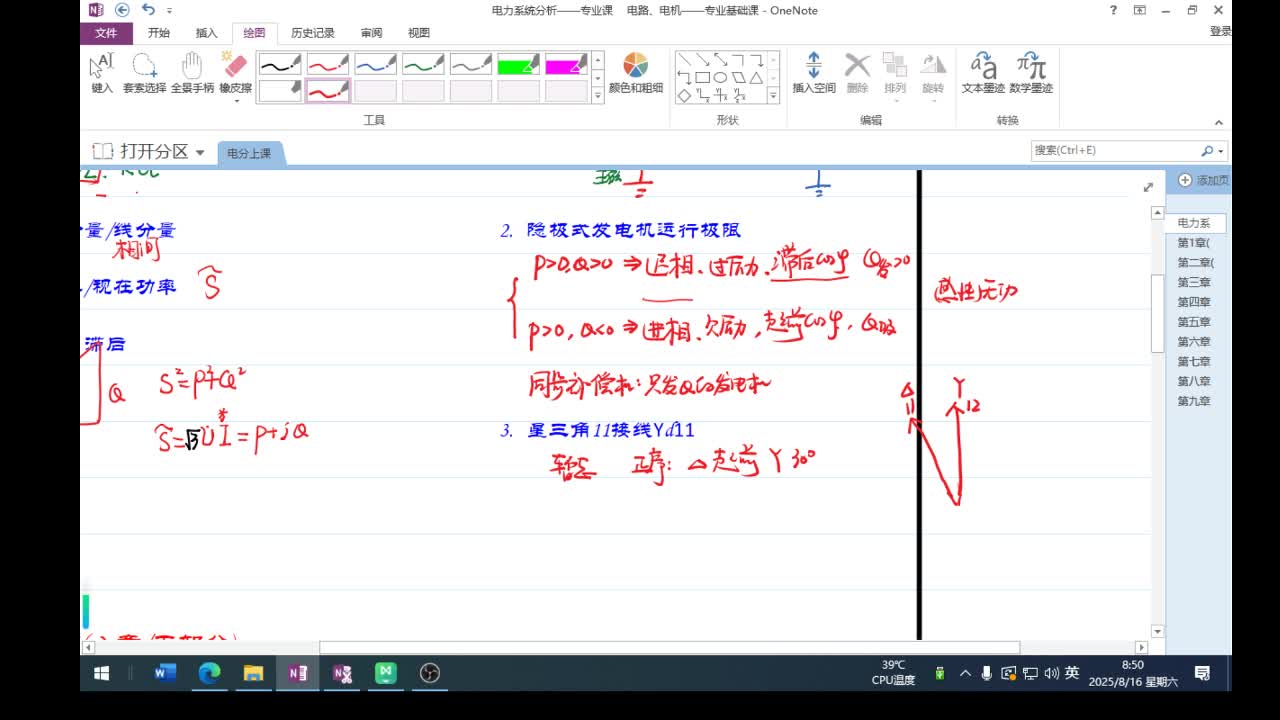Viewport: 1280px width, 720px height.
Task: Click Undo in the quick access toolbar
Action: pyautogui.click(x=148, y=10)
